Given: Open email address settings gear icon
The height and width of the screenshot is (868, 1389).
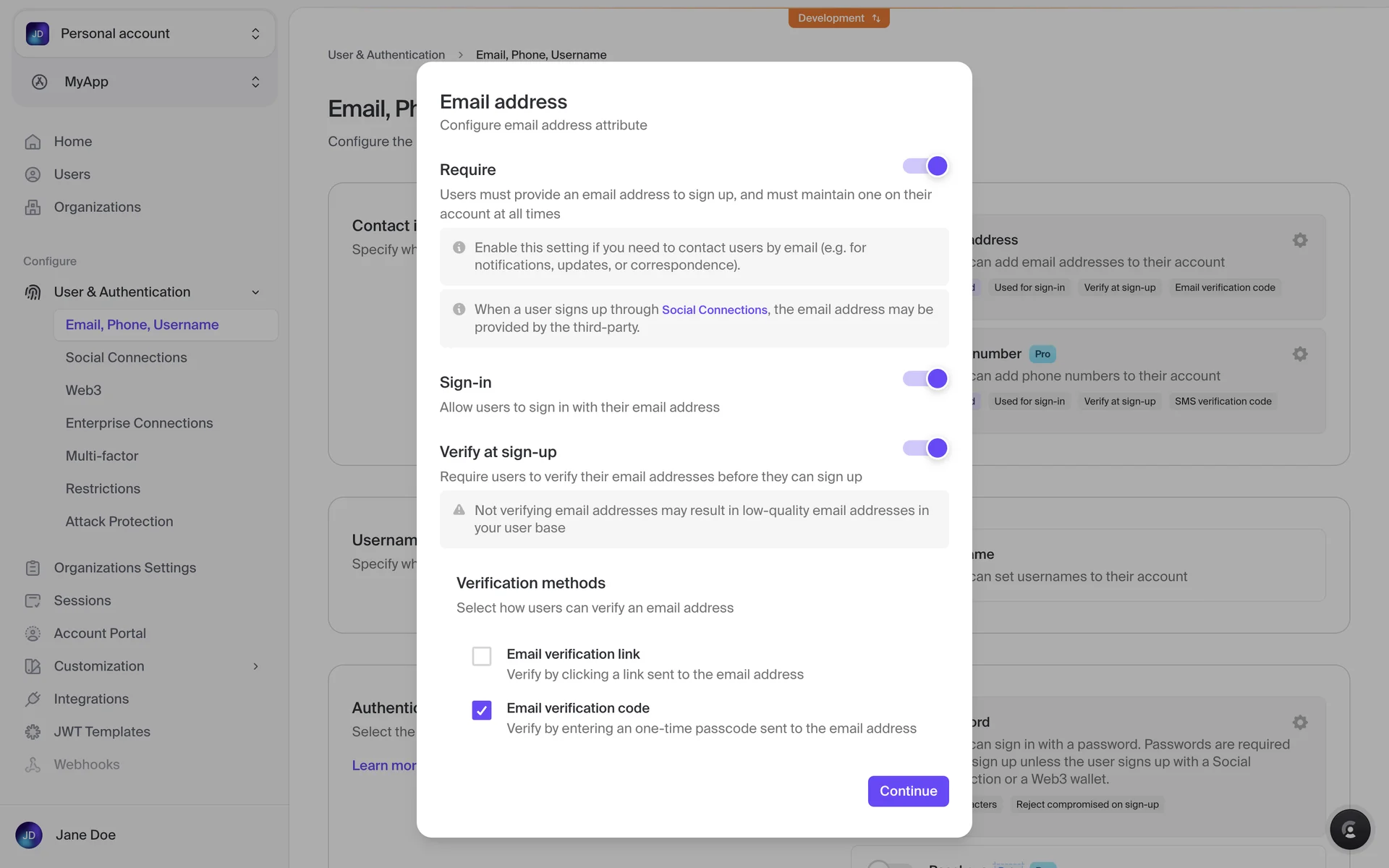Looking at the screenshot, I should 1300,240.
